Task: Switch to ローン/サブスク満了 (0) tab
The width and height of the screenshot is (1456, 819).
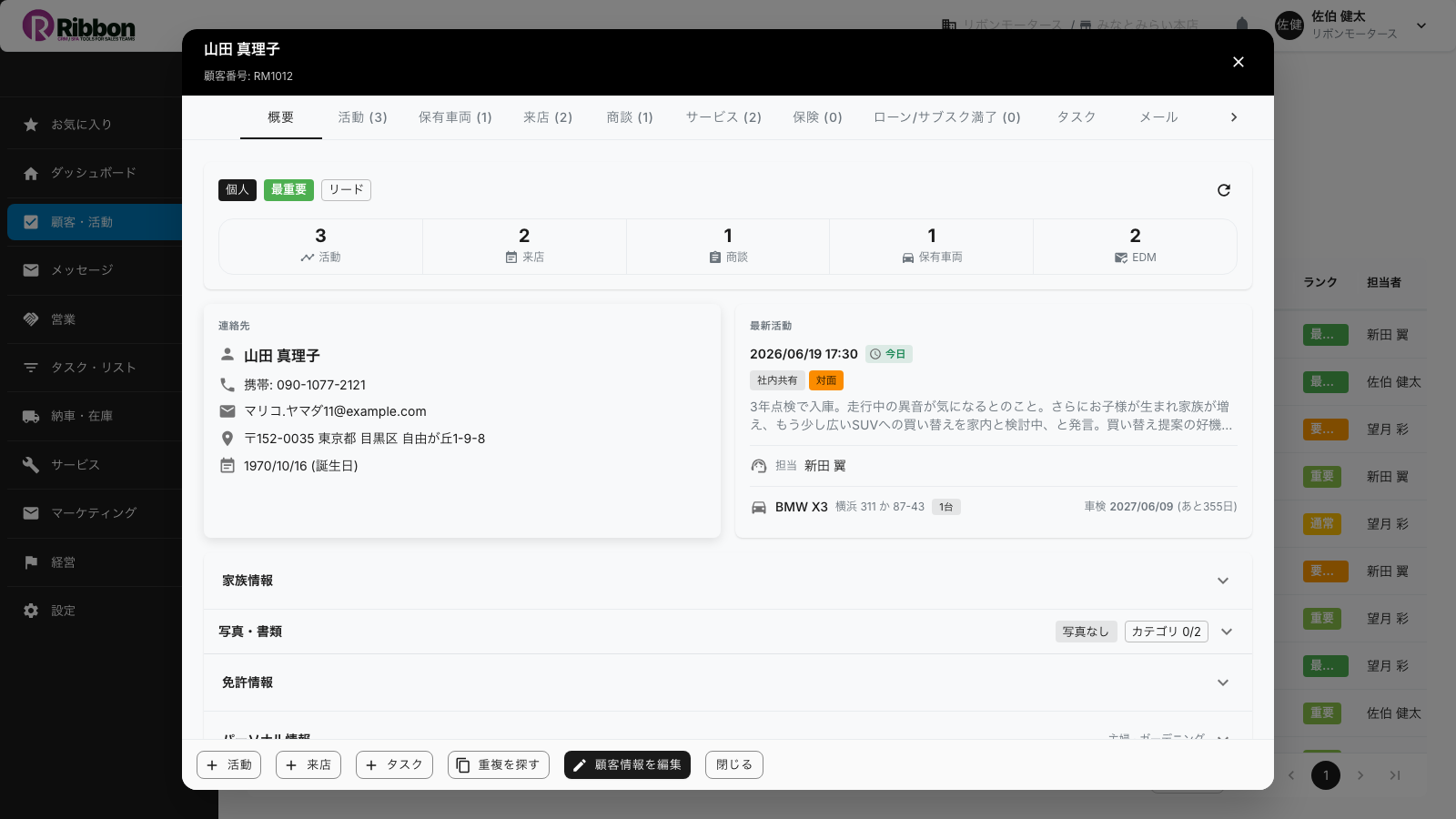Action: click(947, 117)
